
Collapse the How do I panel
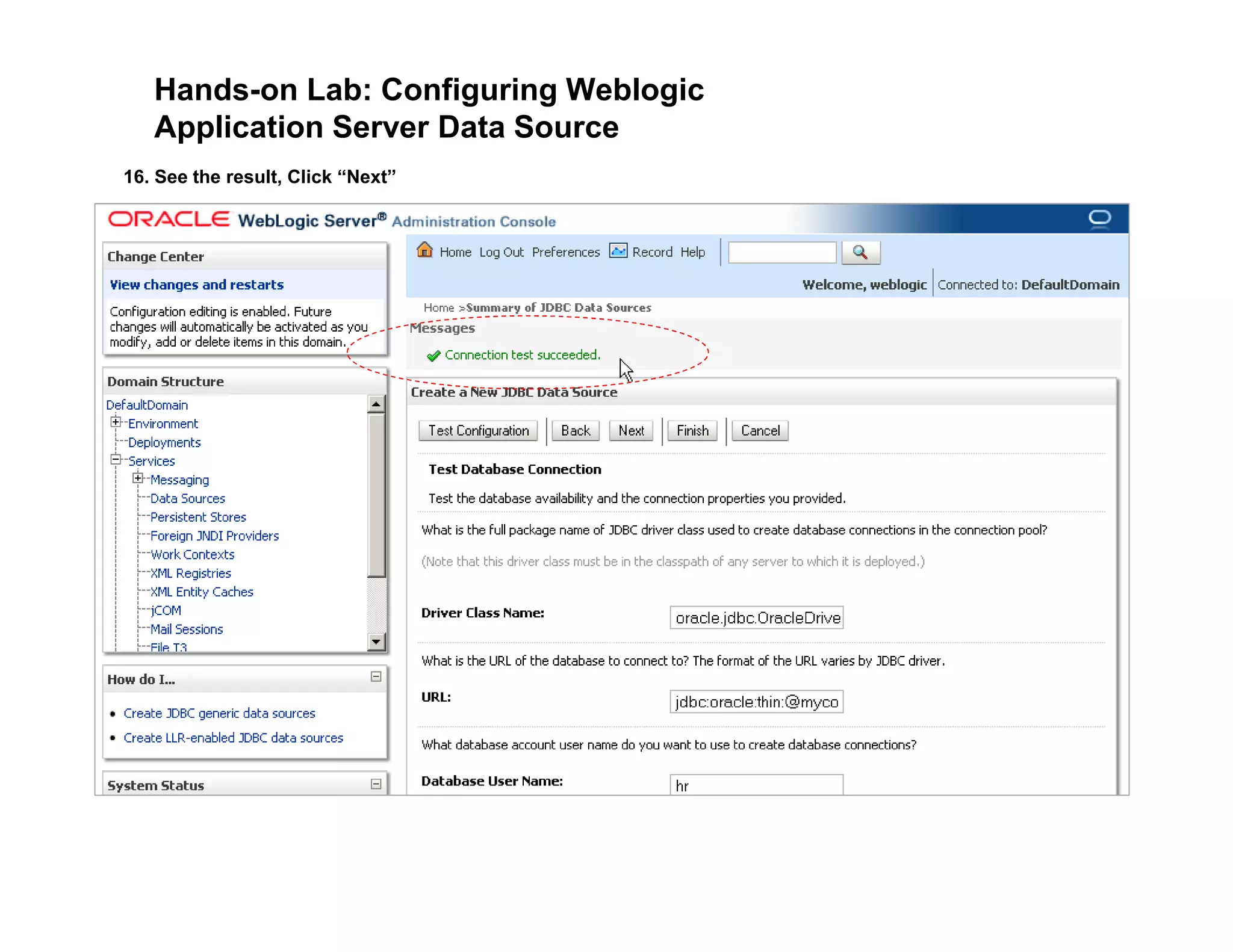(376, 677)
